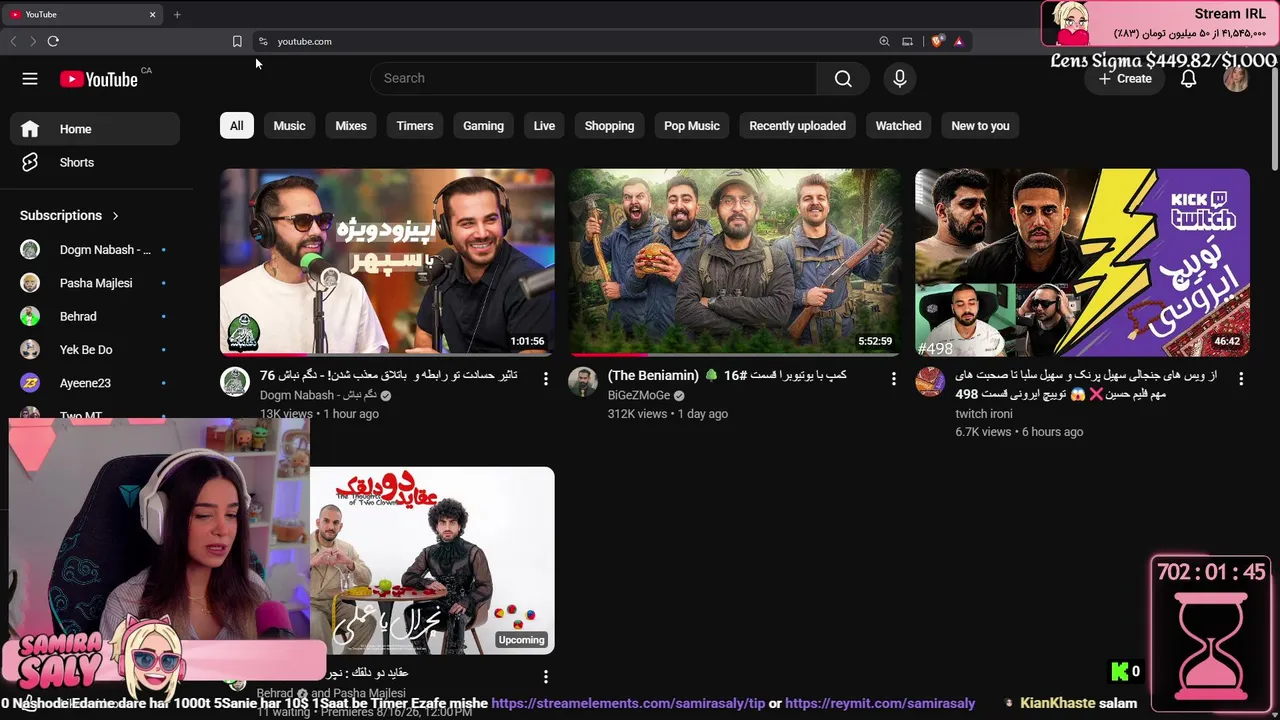Select the All filter chip
This screenshot has width=1280, height=720.
[x=236, y=126]
